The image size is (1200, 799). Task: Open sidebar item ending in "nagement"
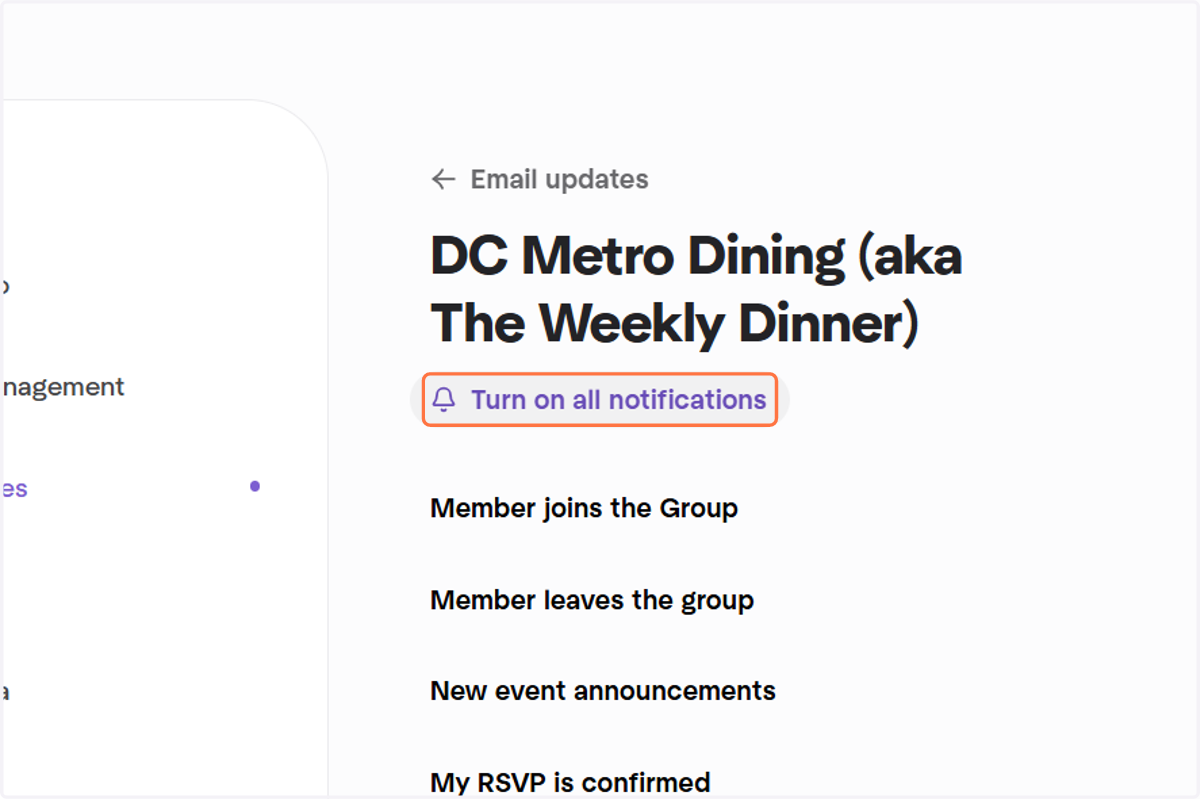tap(62, 387)
